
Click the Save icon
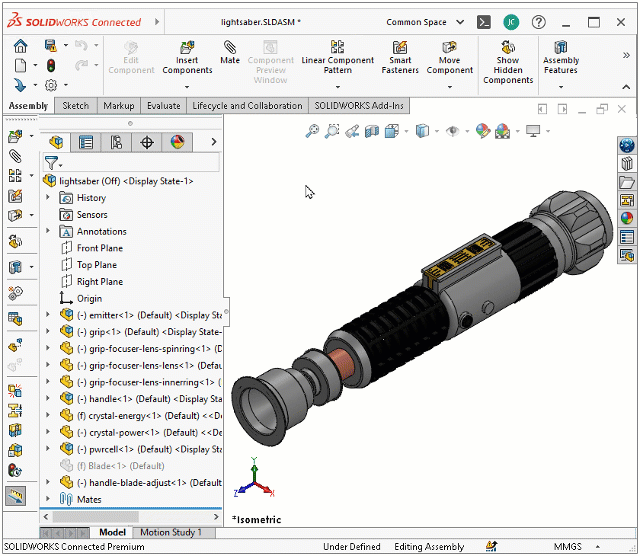pos(50,45)
